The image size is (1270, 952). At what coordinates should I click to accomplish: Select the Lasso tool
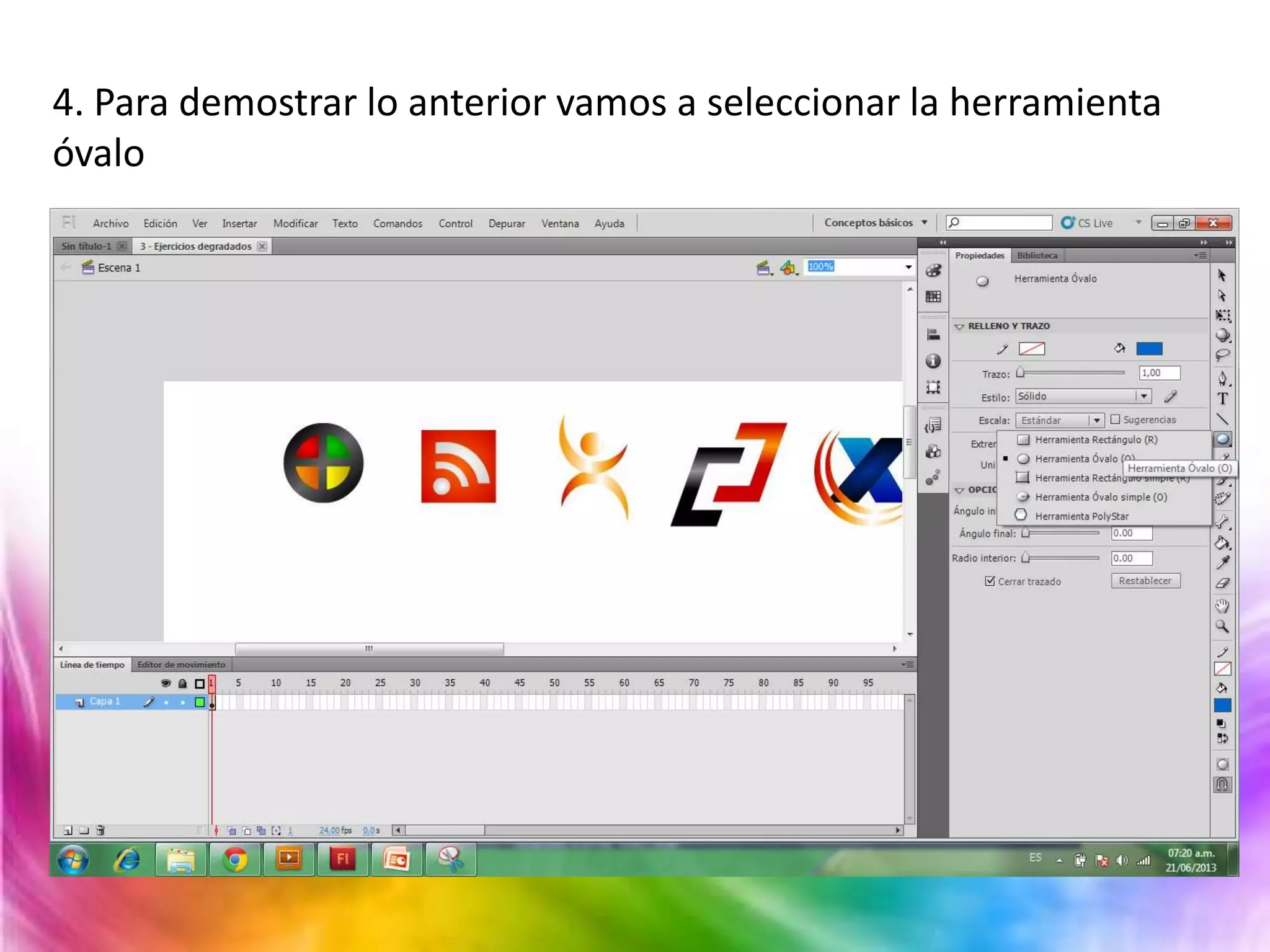(1223, 355)
